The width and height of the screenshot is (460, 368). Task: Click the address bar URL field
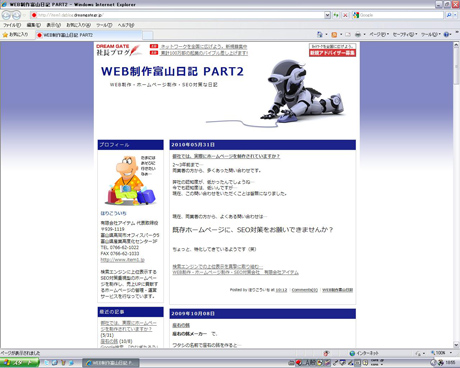click(177, 15)
